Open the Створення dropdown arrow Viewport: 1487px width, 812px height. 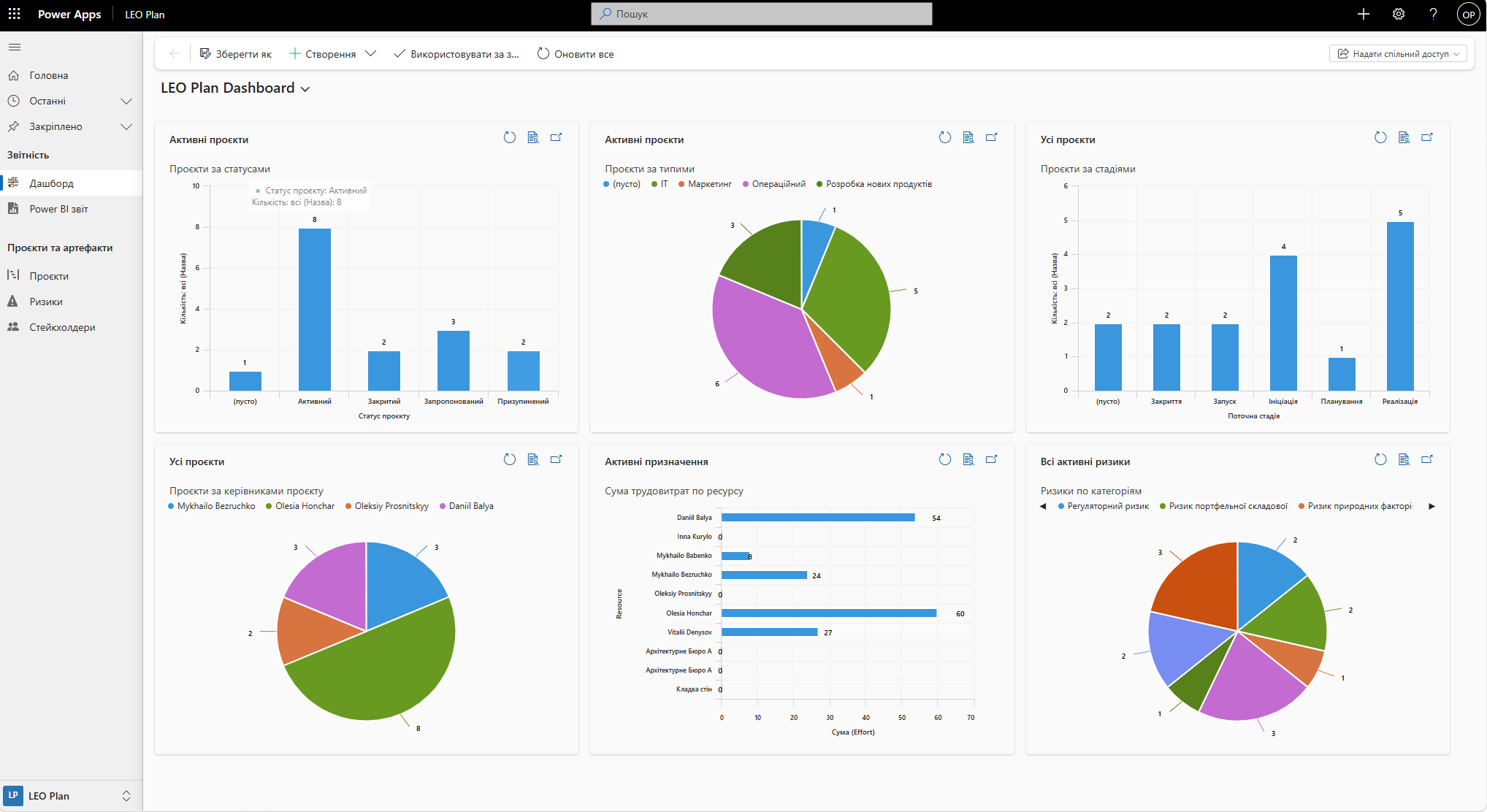[x=371, y=54]
